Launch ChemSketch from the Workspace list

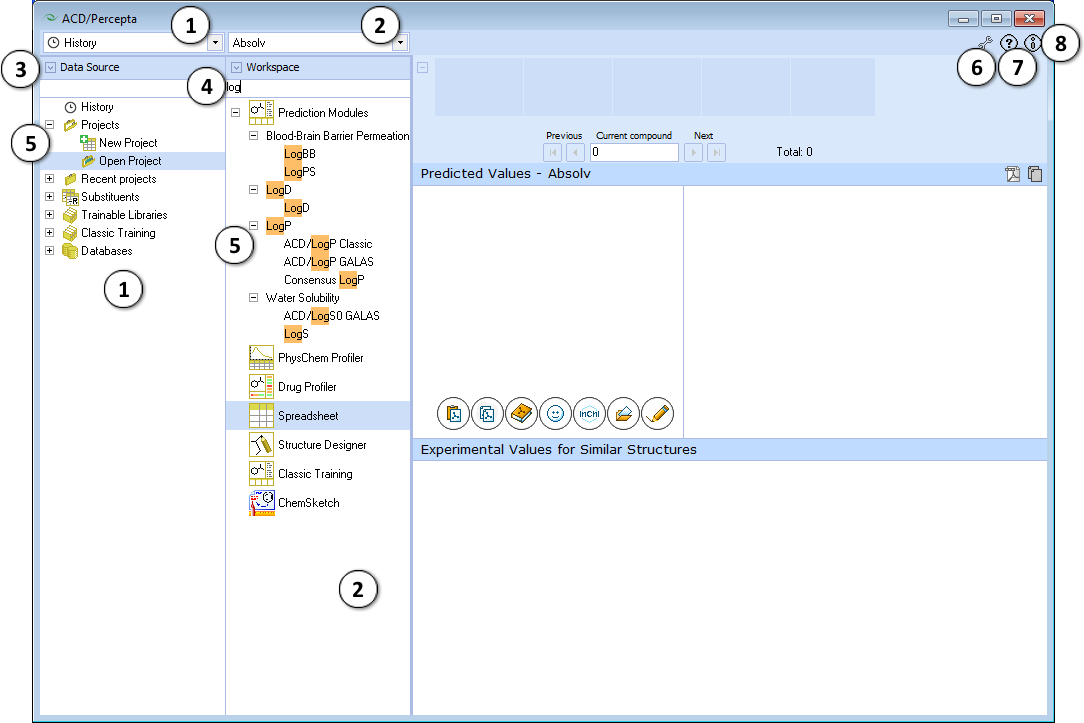pos(295,503)
